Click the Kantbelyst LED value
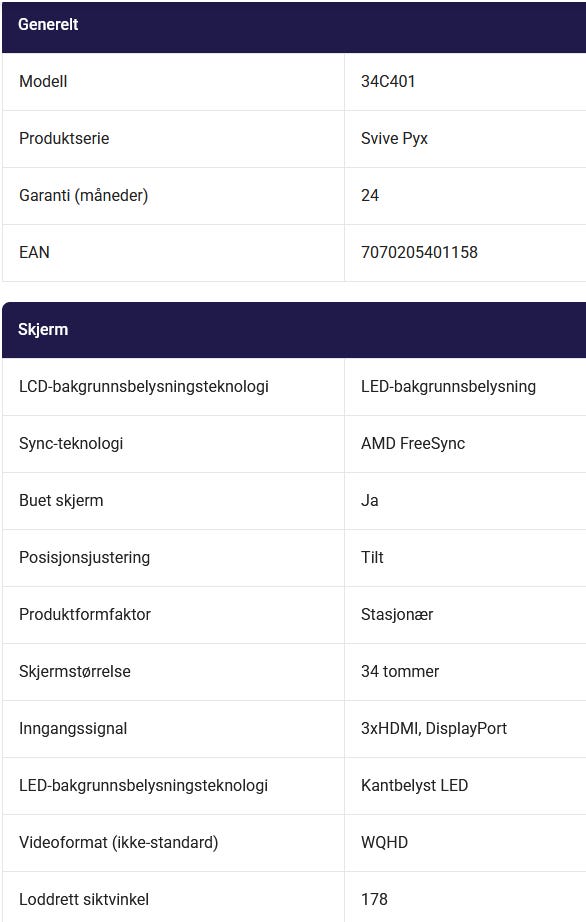This screenshot has width=586, height=922. (414, 786)
